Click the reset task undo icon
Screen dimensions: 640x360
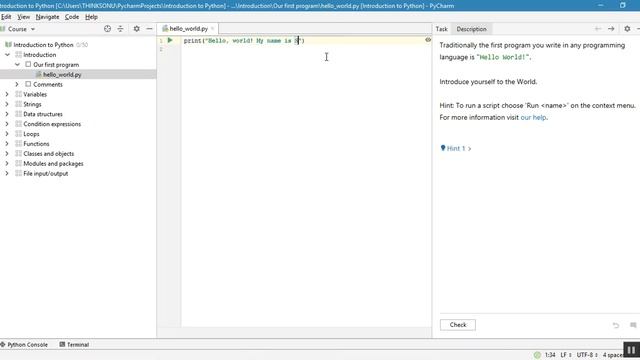pyautogui.click(x=616, y=325)
